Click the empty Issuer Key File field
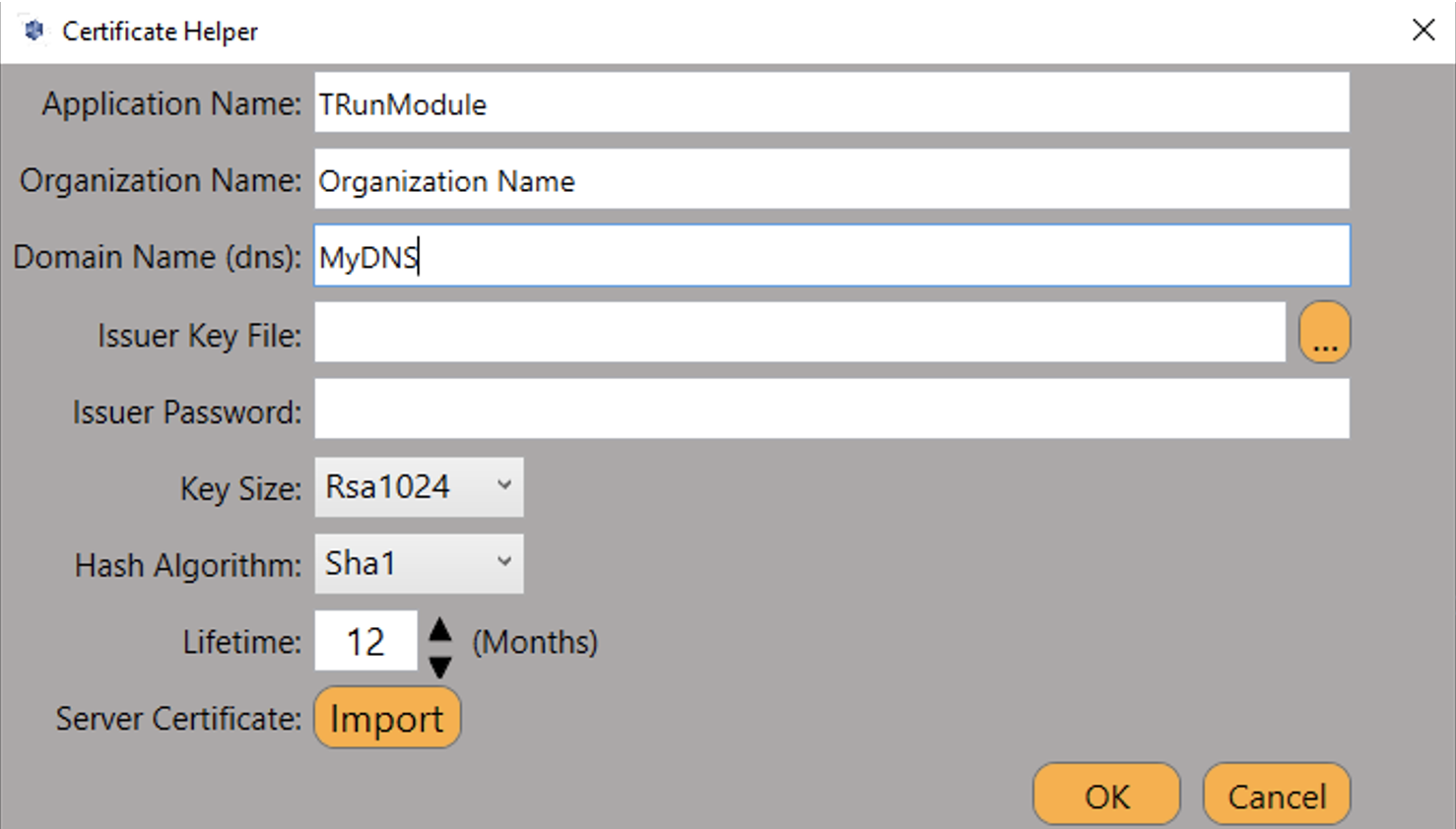 (x=799, y=334)
